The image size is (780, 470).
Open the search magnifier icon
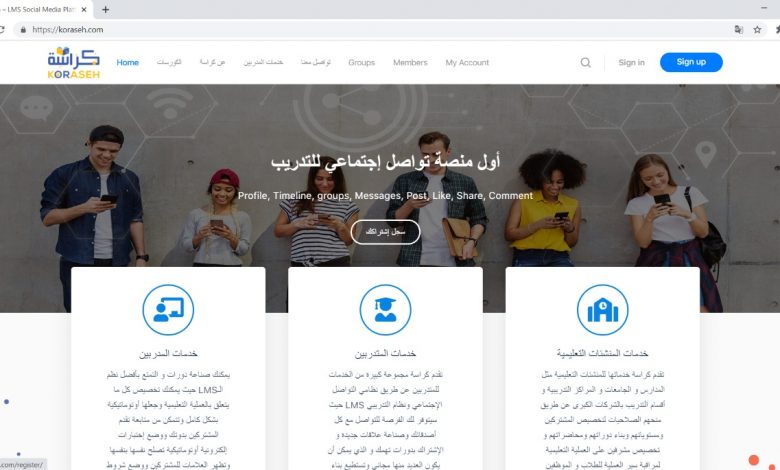585,63
